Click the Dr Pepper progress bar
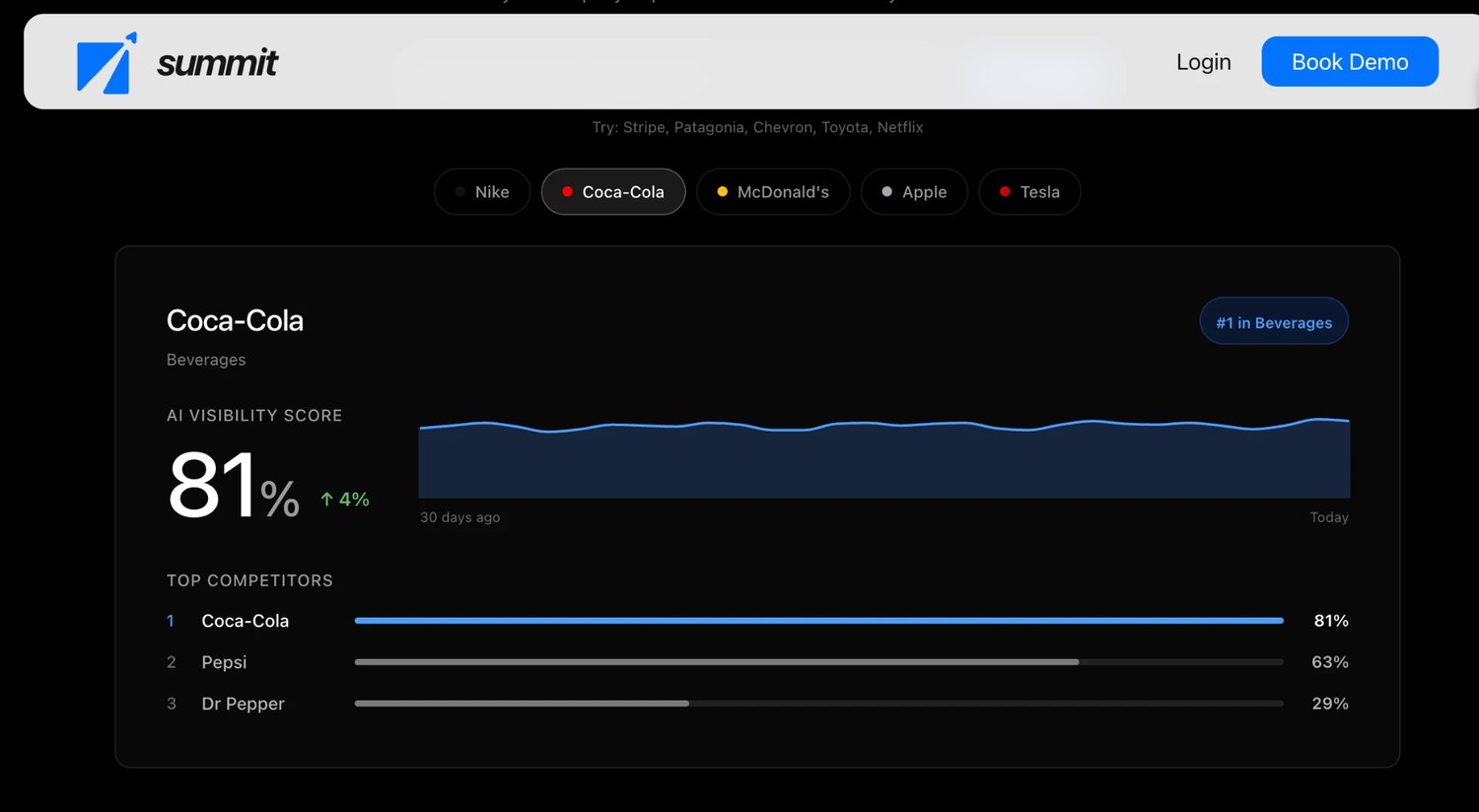This screenshot has height=812, width=1479. pos(819,704)
